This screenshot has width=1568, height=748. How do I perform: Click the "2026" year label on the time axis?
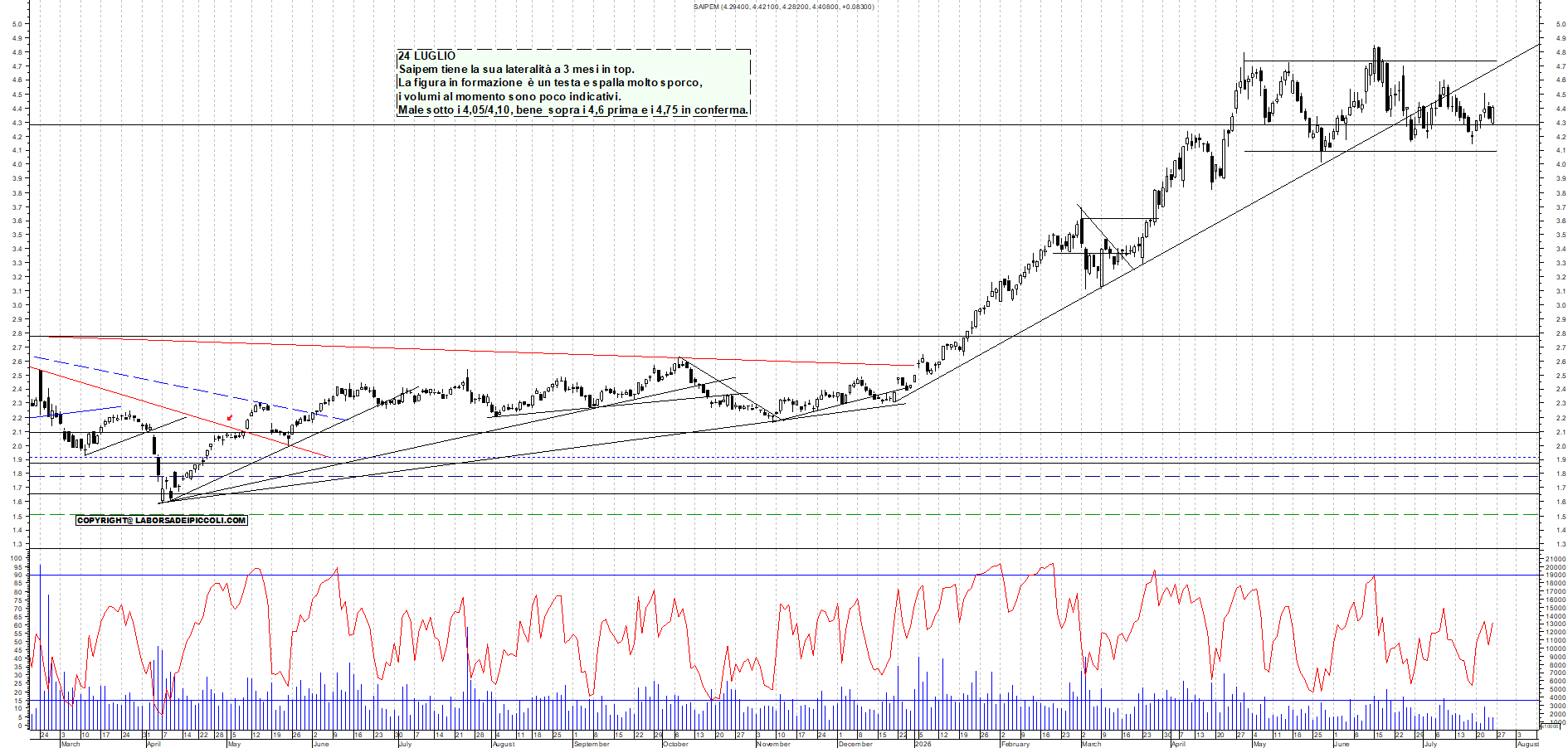(923, 744)
